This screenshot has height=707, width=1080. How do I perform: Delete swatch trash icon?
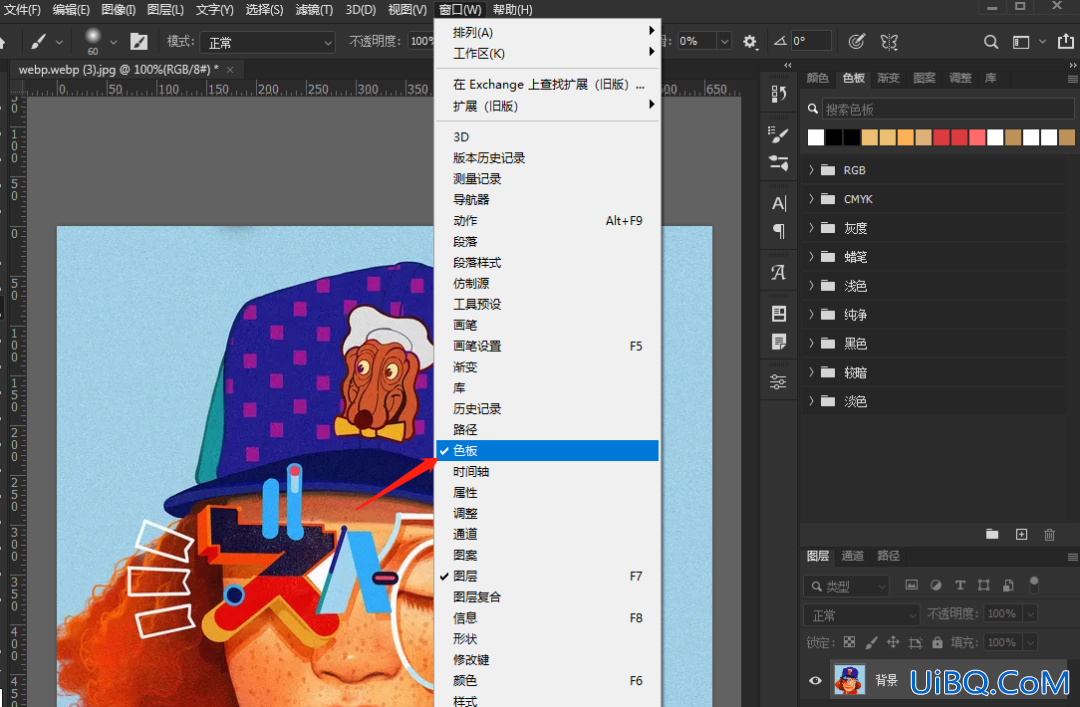1050,534
